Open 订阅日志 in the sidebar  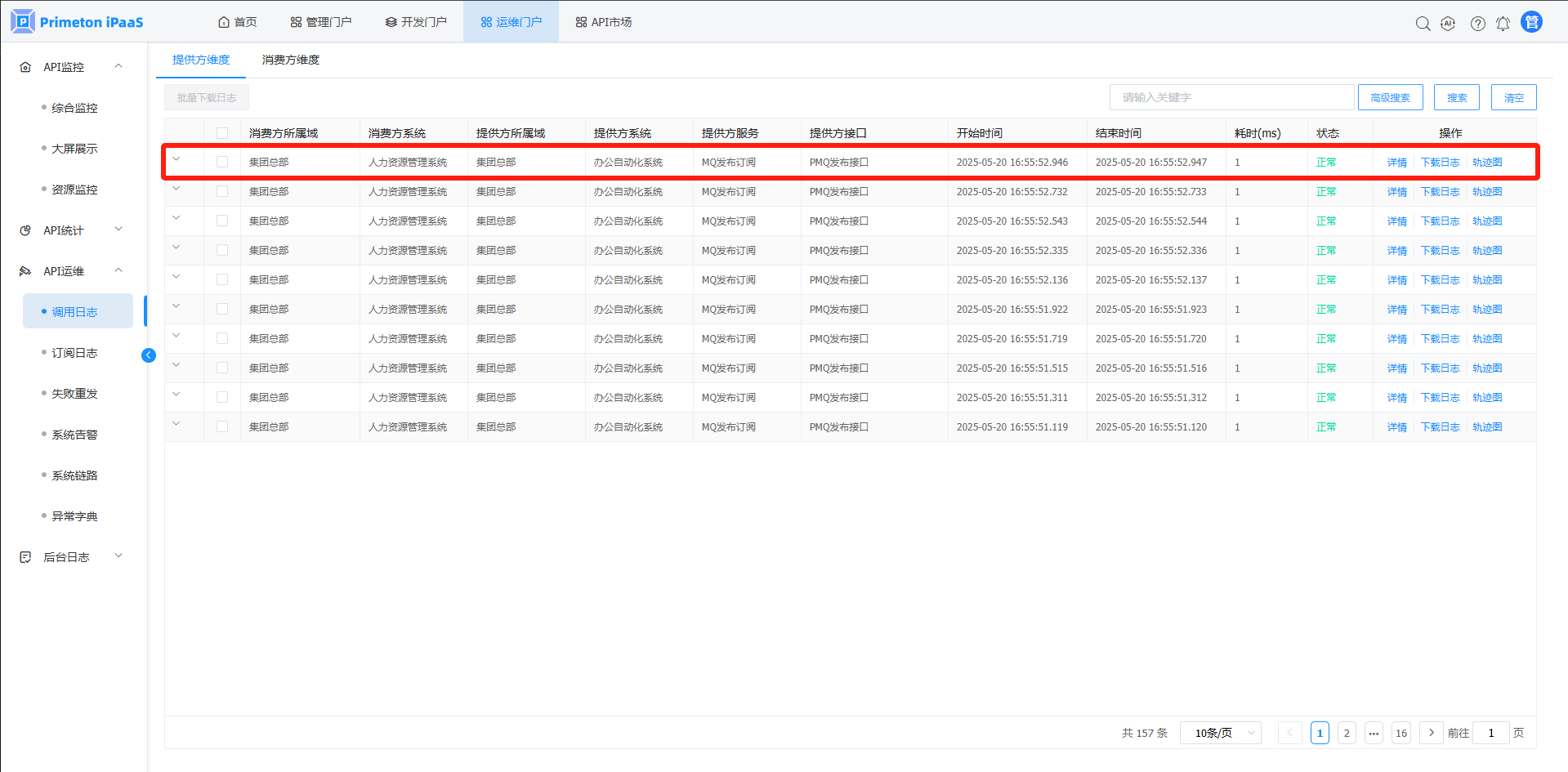click(x=74, y=353)
